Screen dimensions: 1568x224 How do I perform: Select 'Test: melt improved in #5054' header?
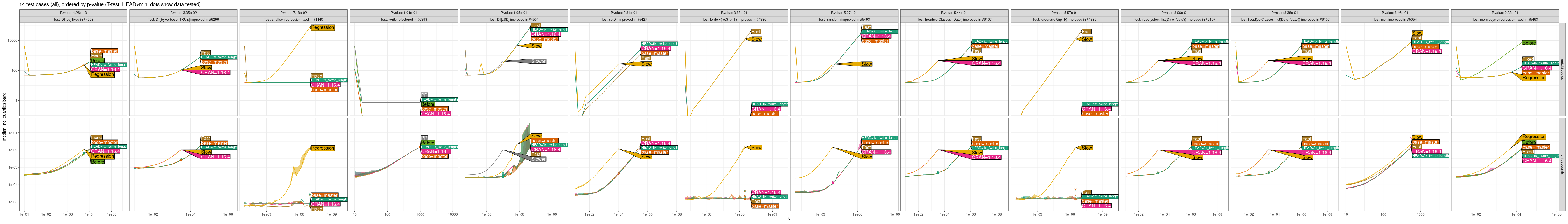[1395, 20]
